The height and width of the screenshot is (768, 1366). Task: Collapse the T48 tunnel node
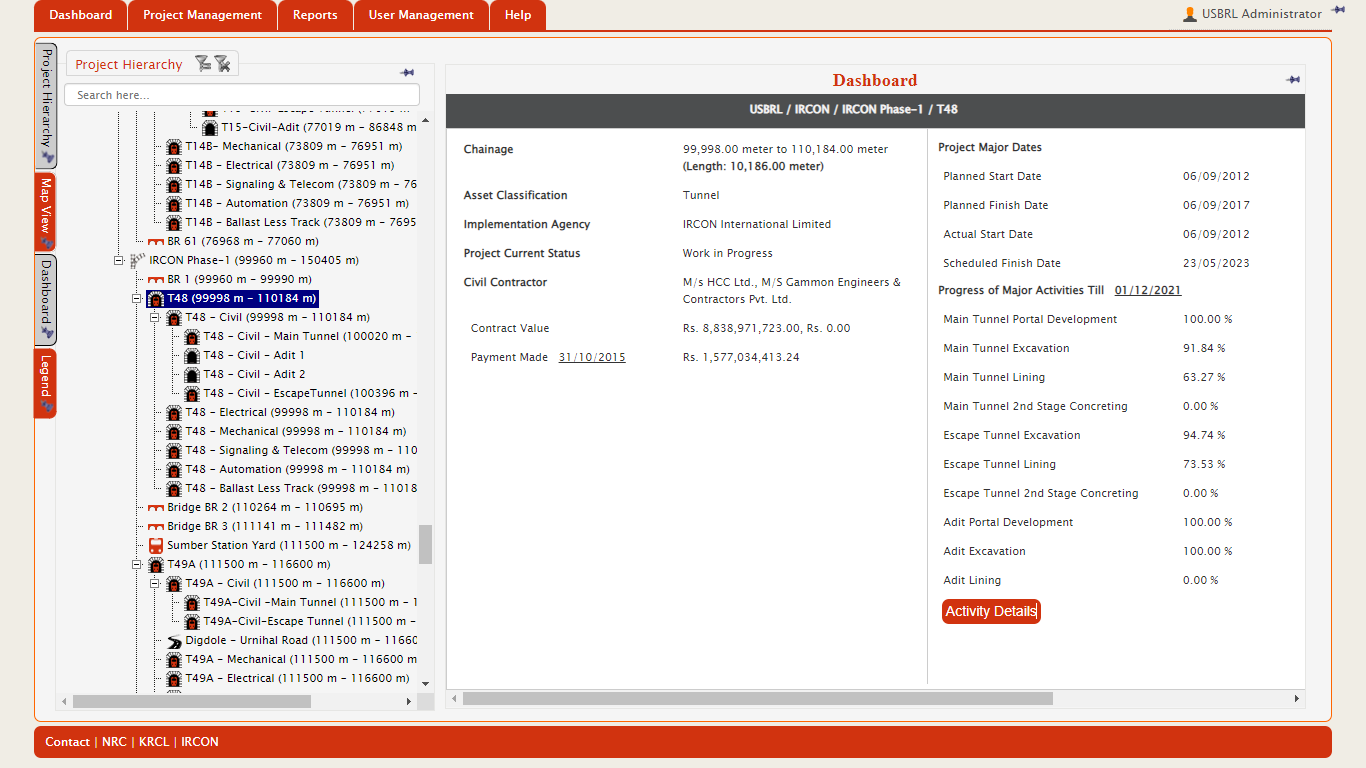coord(137,299)
